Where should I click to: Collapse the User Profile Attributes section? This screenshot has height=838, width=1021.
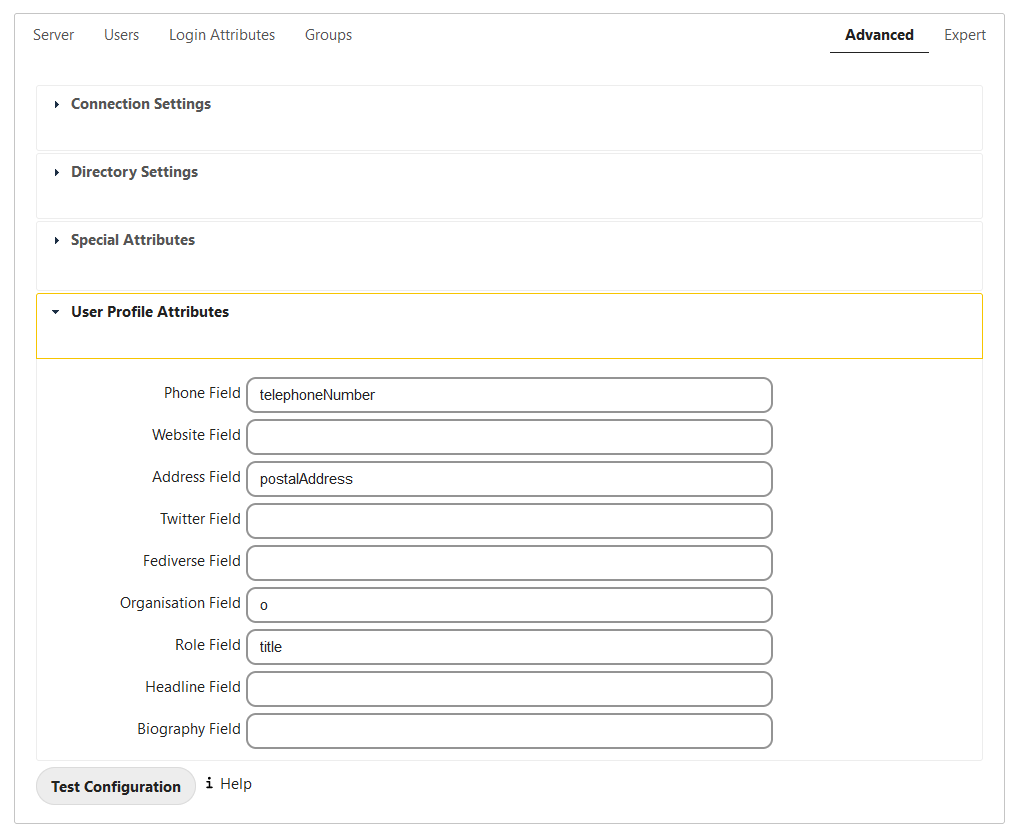click(x=149, y=311)
